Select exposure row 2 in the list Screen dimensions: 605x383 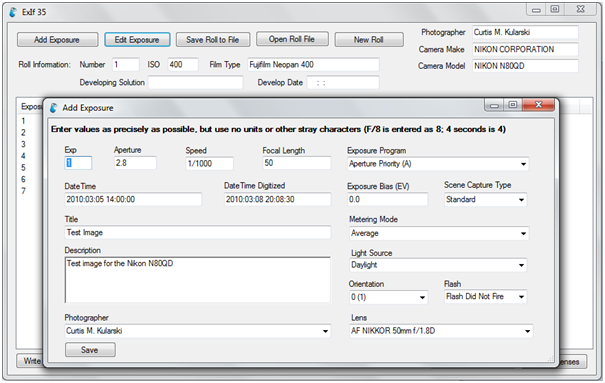(23, 133)
